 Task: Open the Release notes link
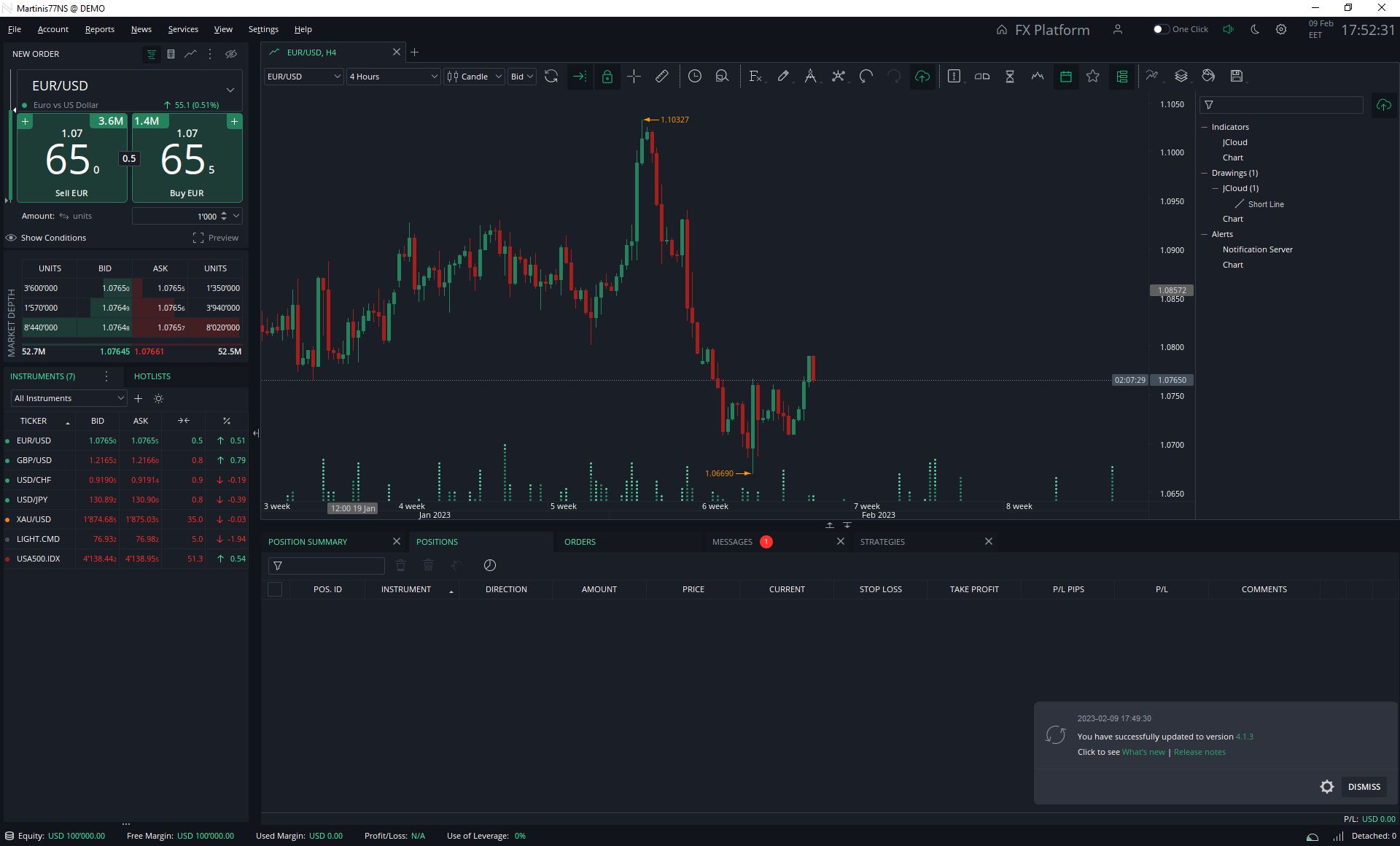coord(1199,752)
